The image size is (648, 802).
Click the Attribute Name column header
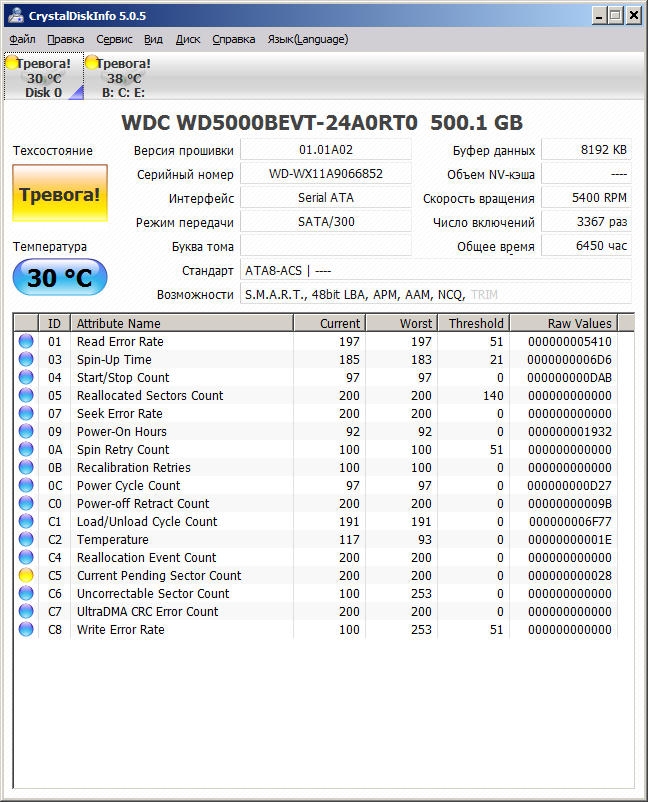pyautogui.click(x=182, y=323)
